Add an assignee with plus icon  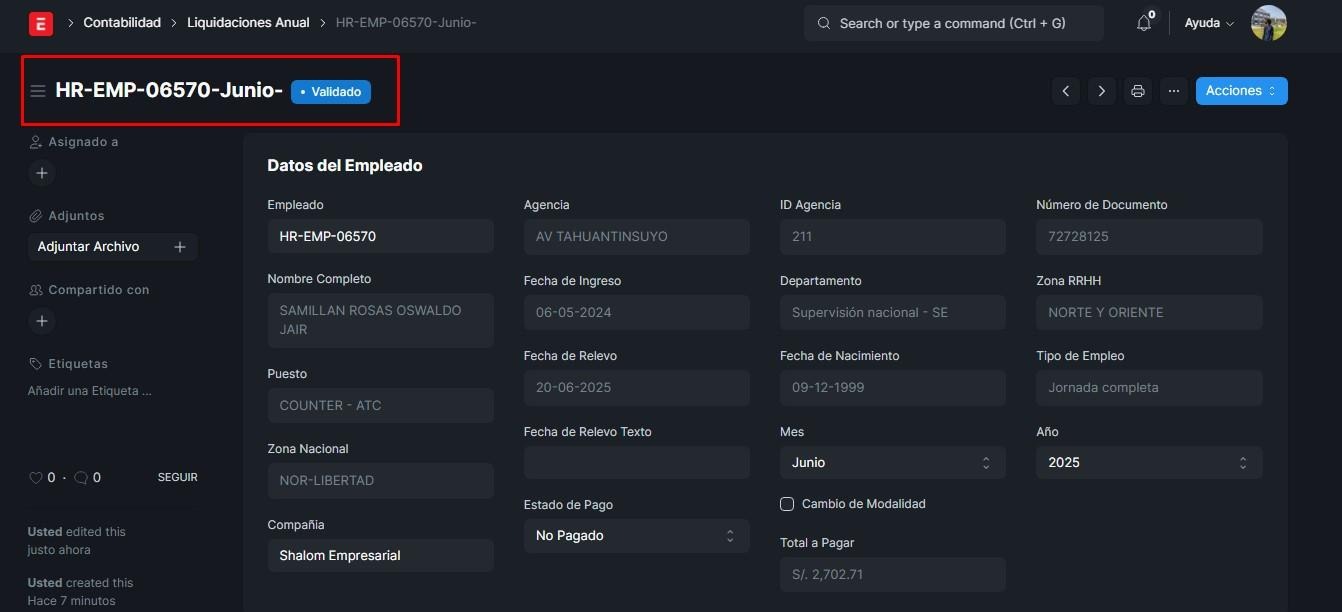(42, 173)
